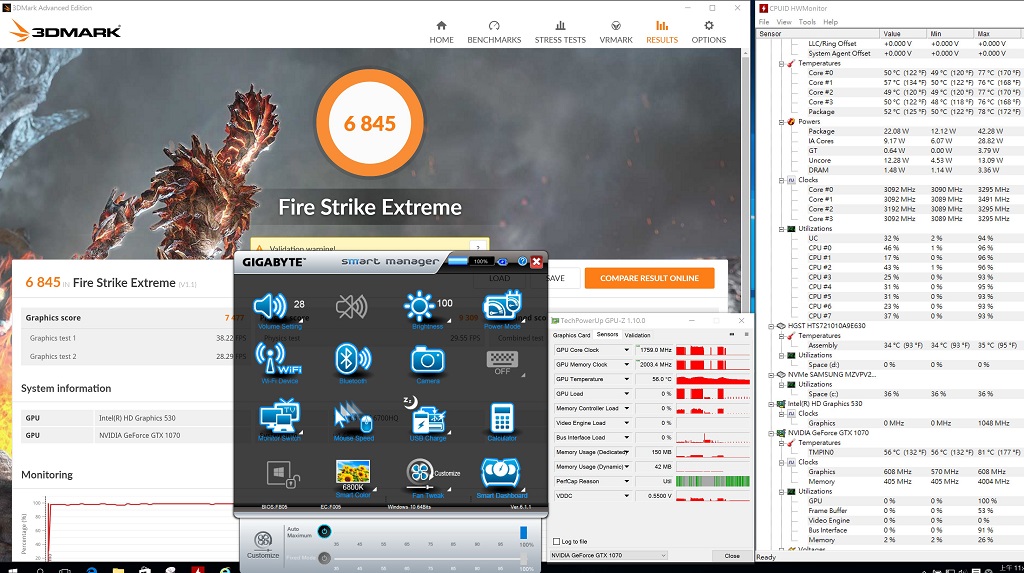
Task: Click the LOAD button in 3DMark
Action: [x=500, y=278]
